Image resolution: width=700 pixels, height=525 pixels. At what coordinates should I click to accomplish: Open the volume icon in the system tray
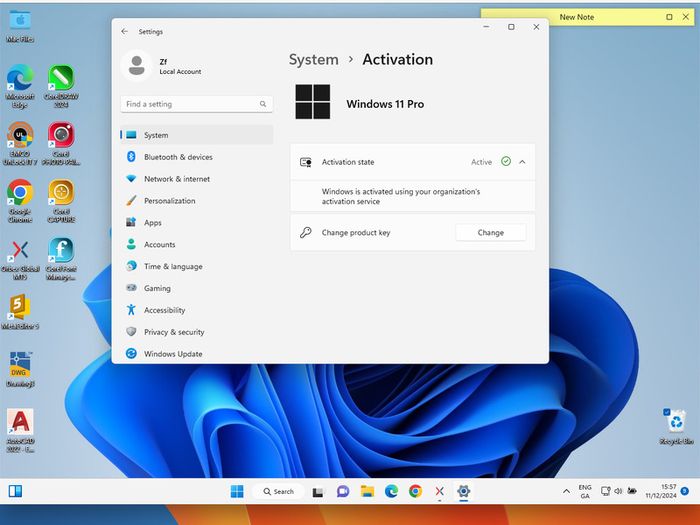click(x=618, y=491)
